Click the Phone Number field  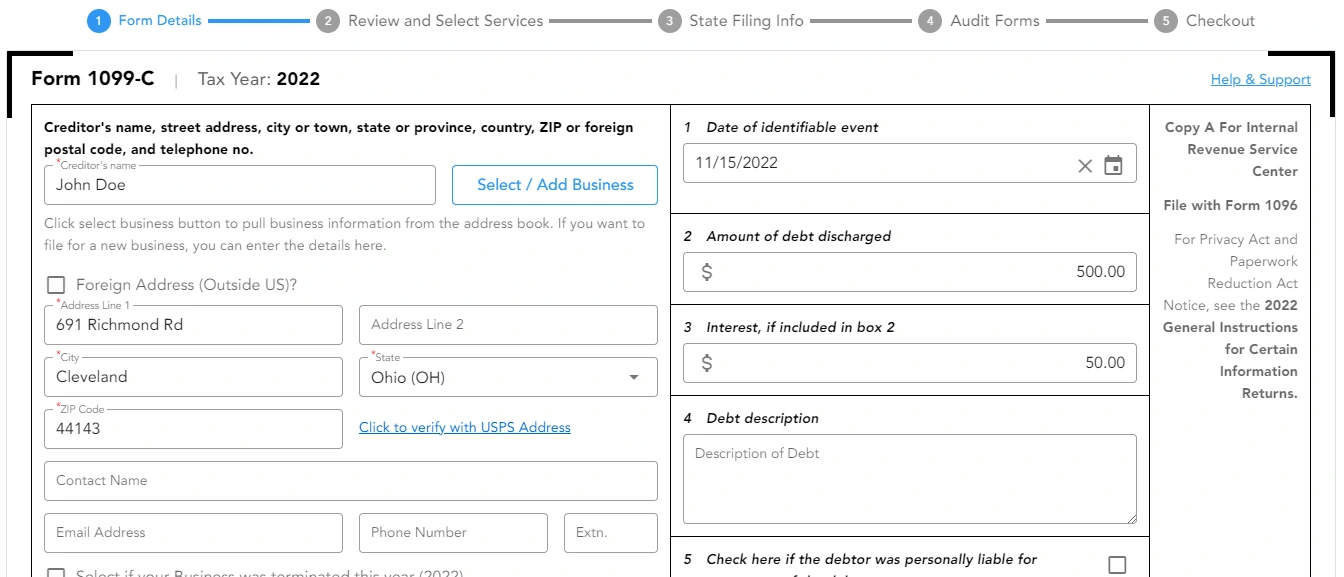tap(453, 533)
